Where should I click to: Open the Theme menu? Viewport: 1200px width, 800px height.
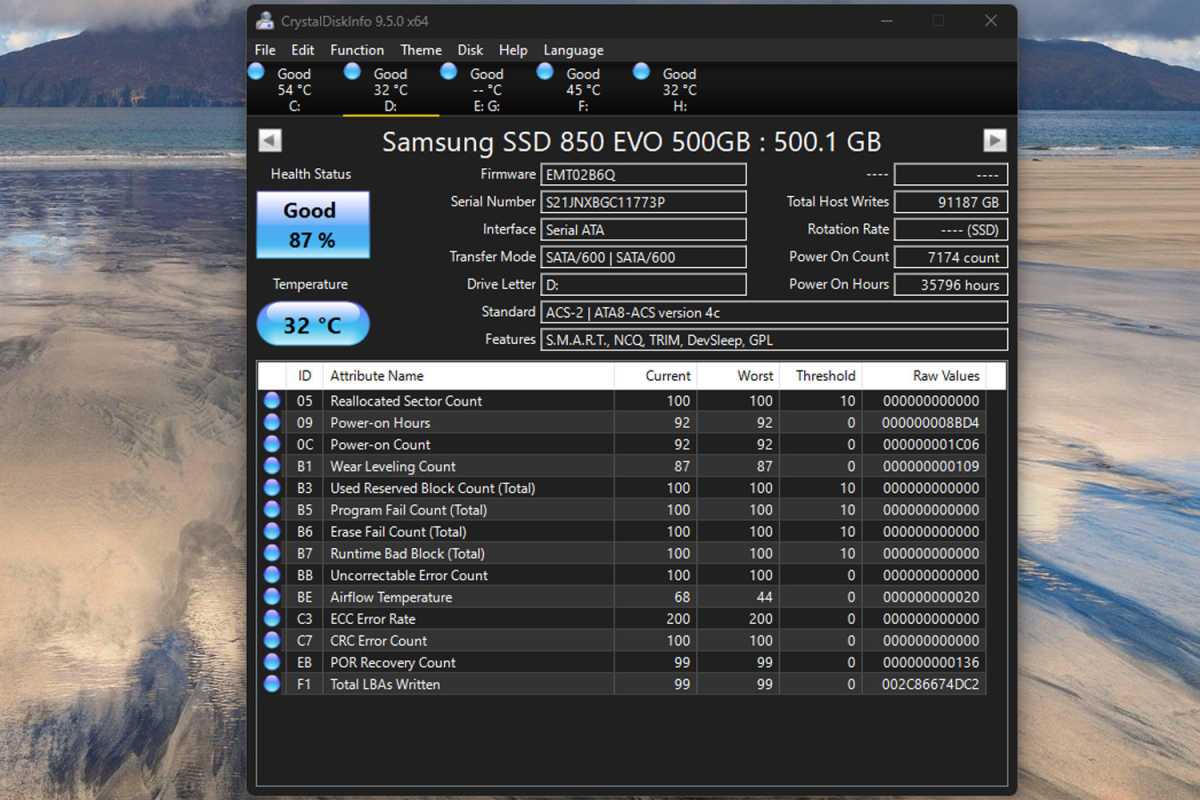pos(421,50)
